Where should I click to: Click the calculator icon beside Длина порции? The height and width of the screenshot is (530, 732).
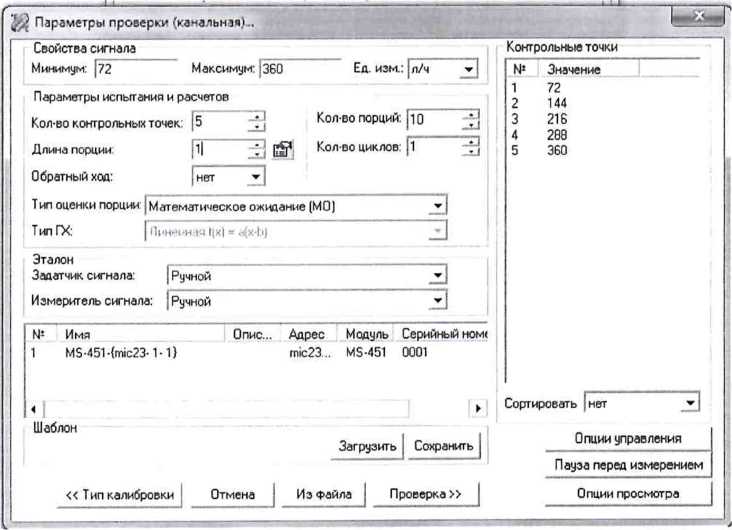283,149
